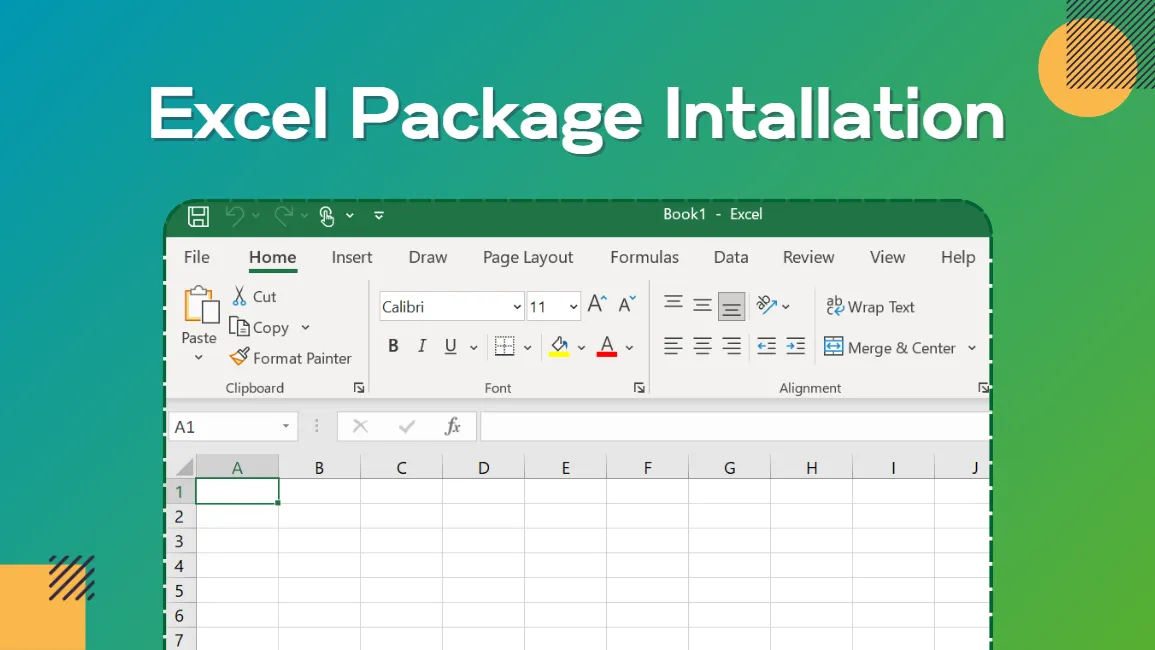
Task: Switch to the View tab
Action: tap(887, 257)
